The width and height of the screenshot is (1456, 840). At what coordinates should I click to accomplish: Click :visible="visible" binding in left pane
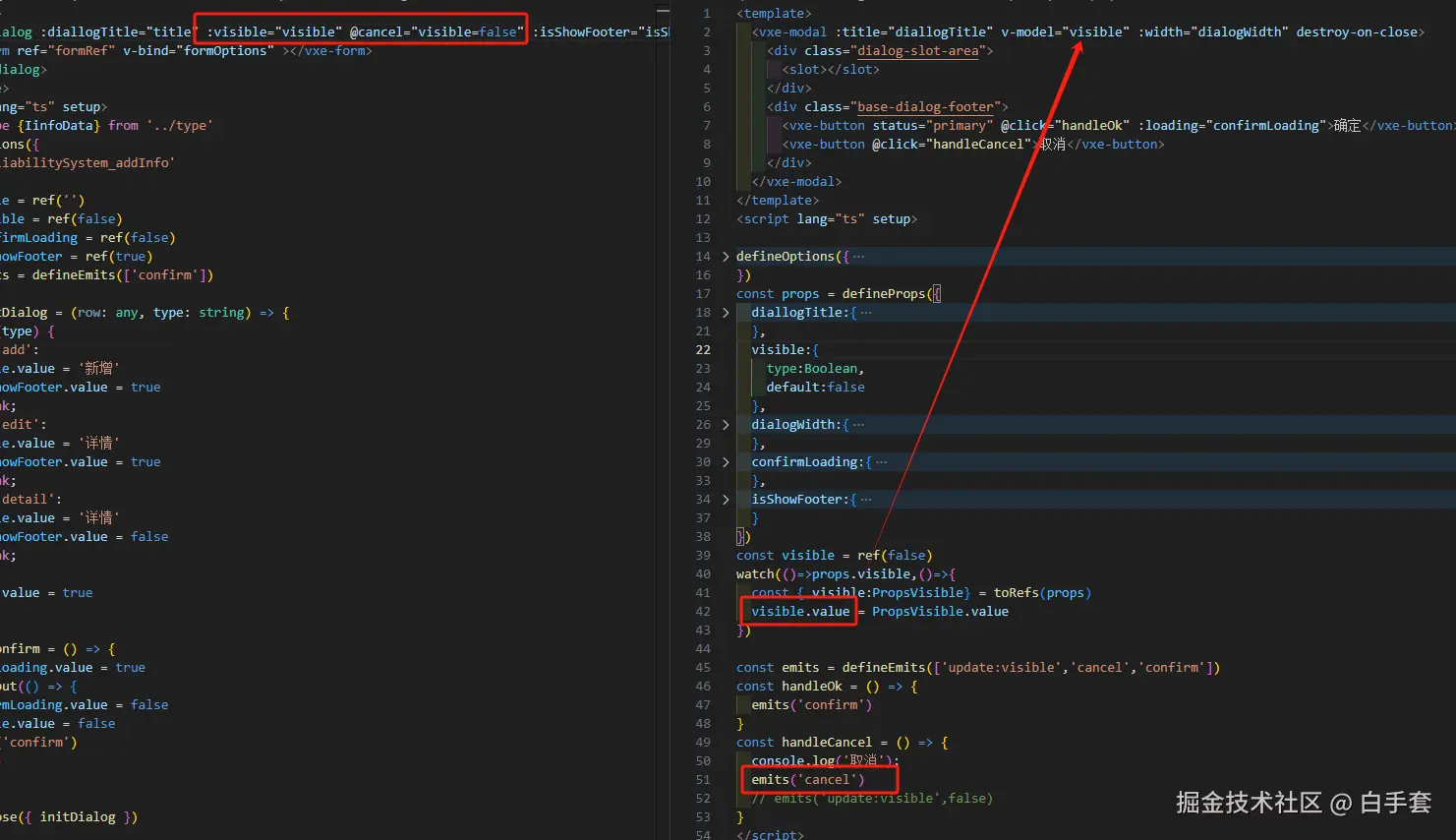[274, 32]
